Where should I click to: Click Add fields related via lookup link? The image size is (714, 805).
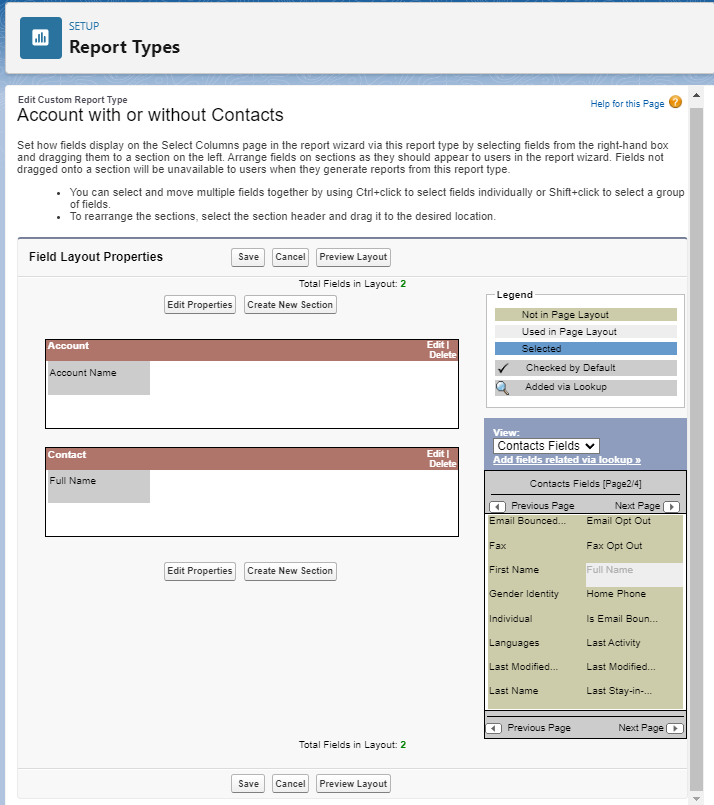(x=567, y=460)
